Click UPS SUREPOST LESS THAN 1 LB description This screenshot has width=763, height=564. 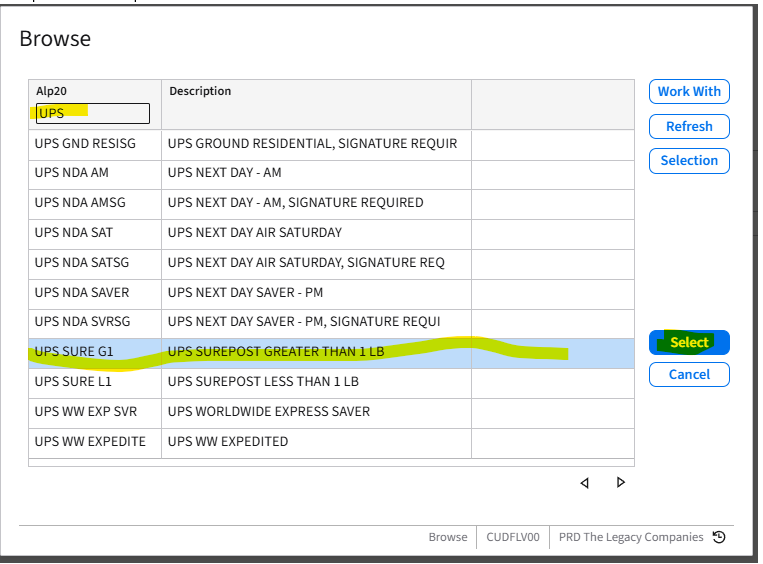click(x=263, y=382)
